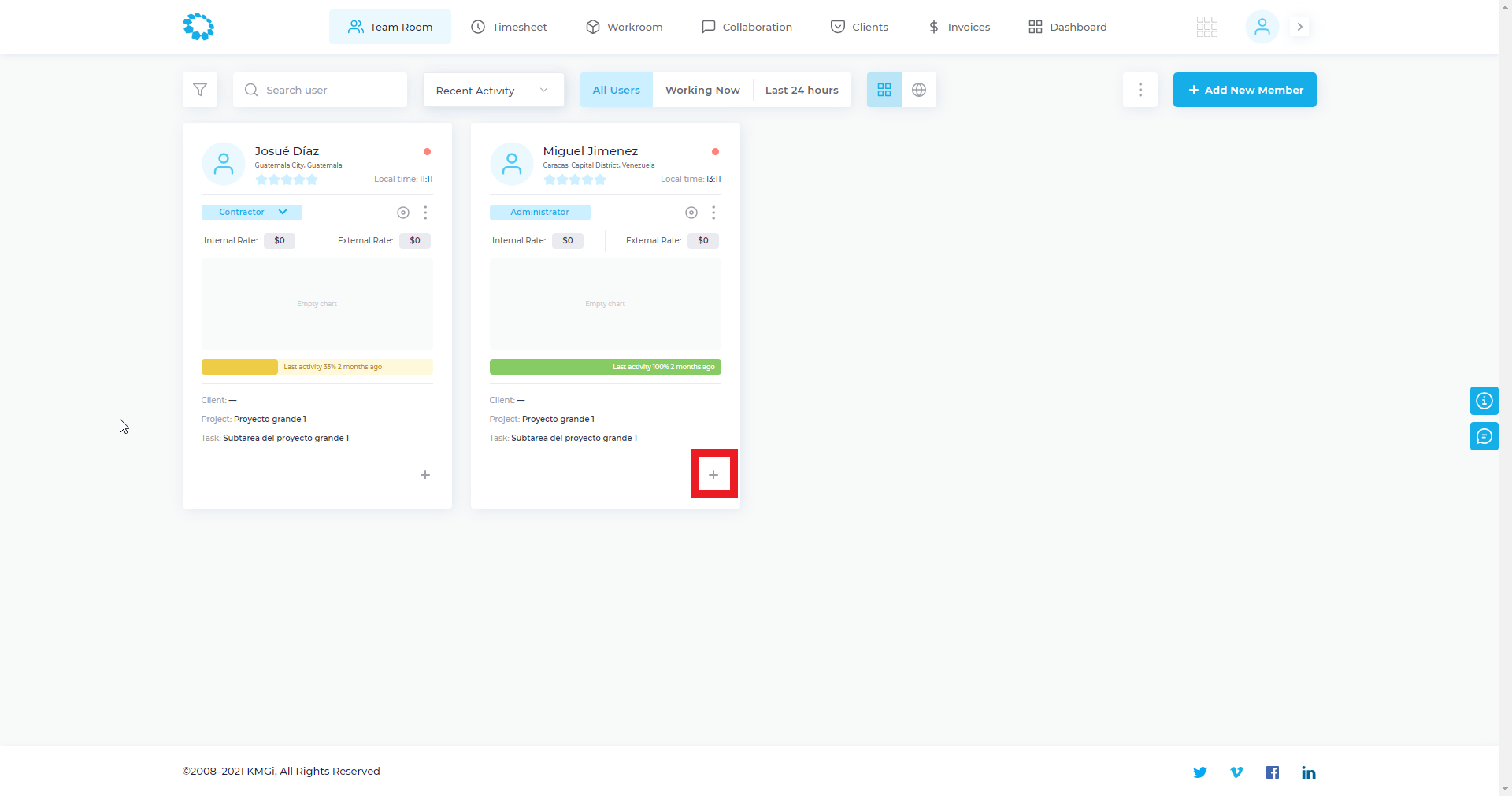The width and height of the screenshot is (1512, 796).
Task: Expand the arrow next to profile avatar
Action: [x=1300, y=27]
